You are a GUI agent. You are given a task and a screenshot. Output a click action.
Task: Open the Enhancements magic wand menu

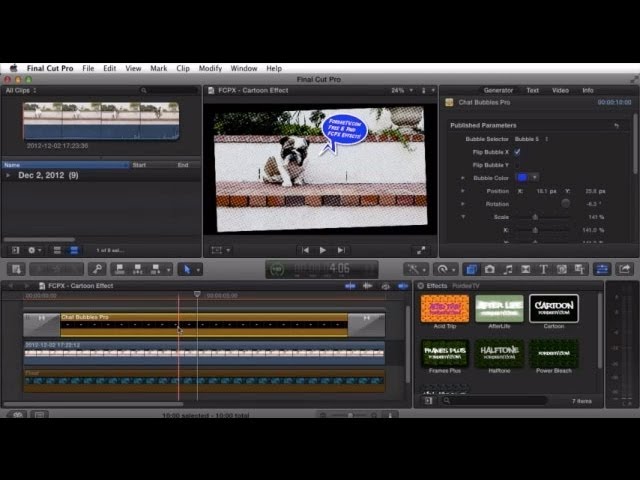[x=416, y=269]
